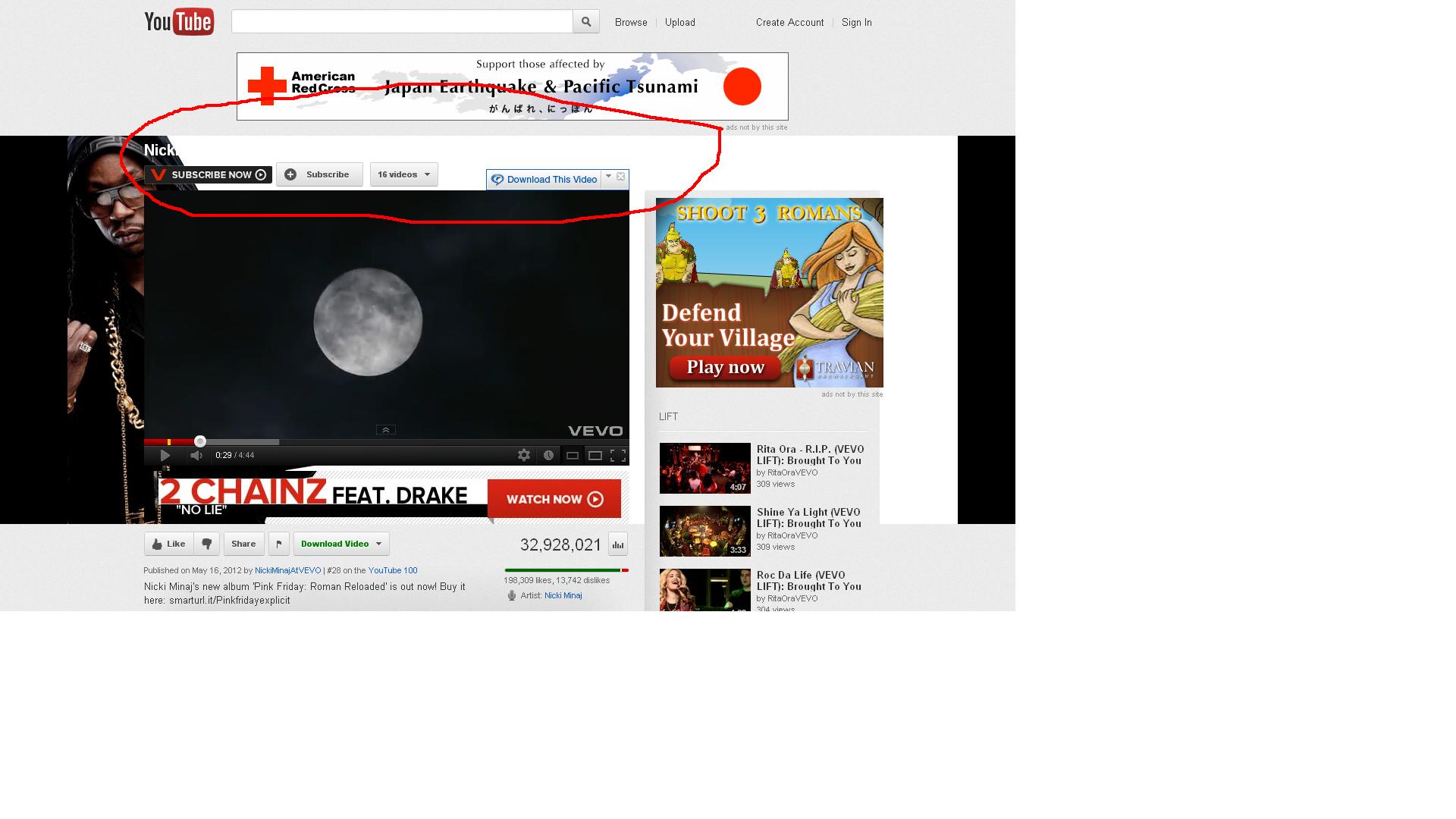1456x819 pixels.
Task: Click Sign In
Action: (x=857, y=23)
